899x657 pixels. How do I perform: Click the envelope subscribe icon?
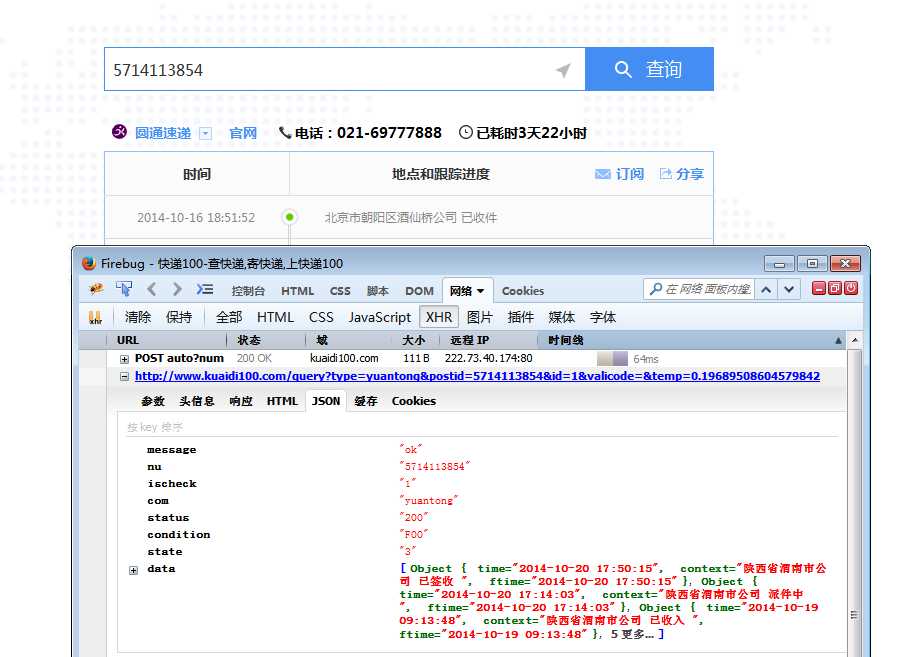pyautogui.click(x=603, y=174)
